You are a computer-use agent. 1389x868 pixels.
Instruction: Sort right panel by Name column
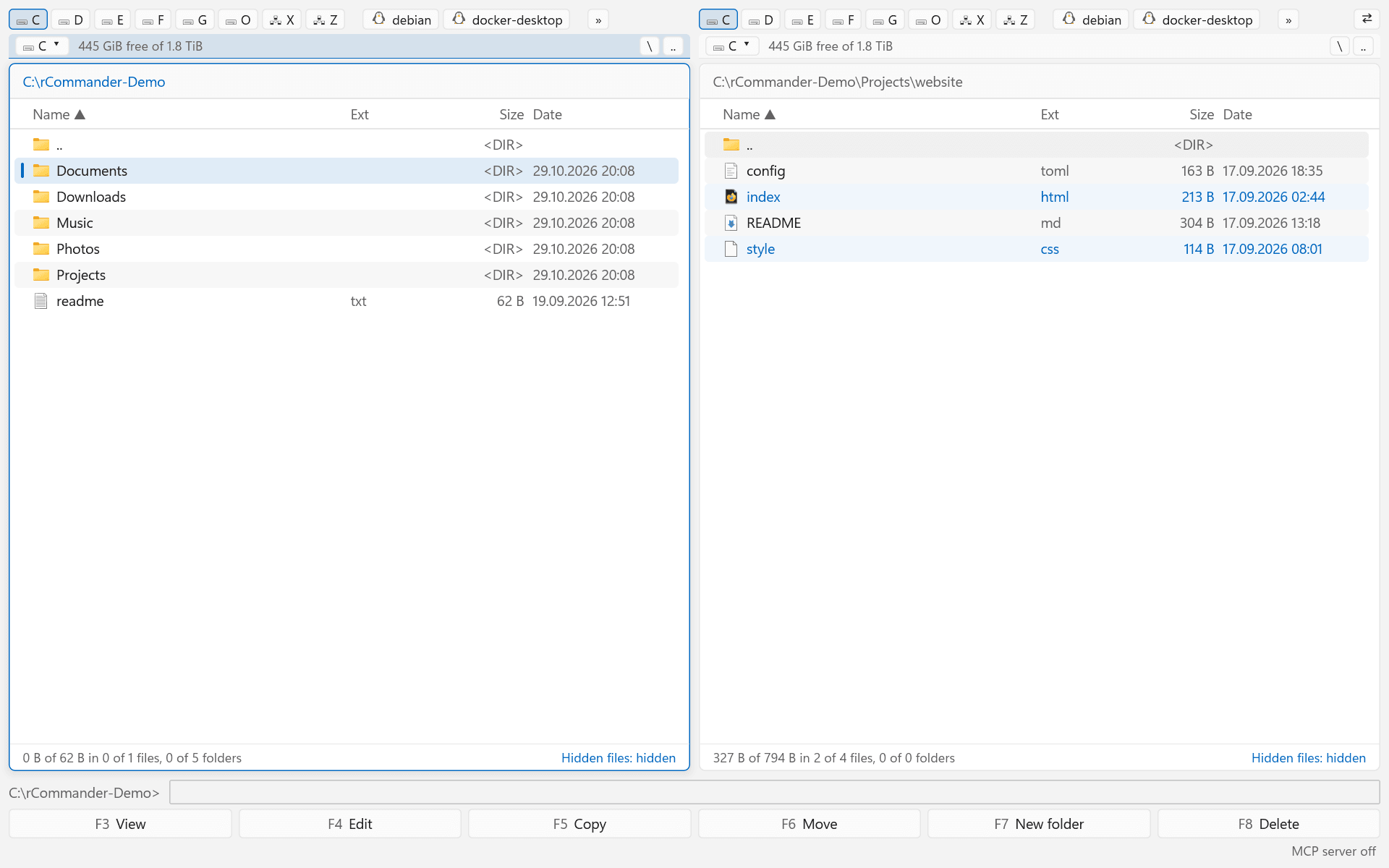[749, 114]
